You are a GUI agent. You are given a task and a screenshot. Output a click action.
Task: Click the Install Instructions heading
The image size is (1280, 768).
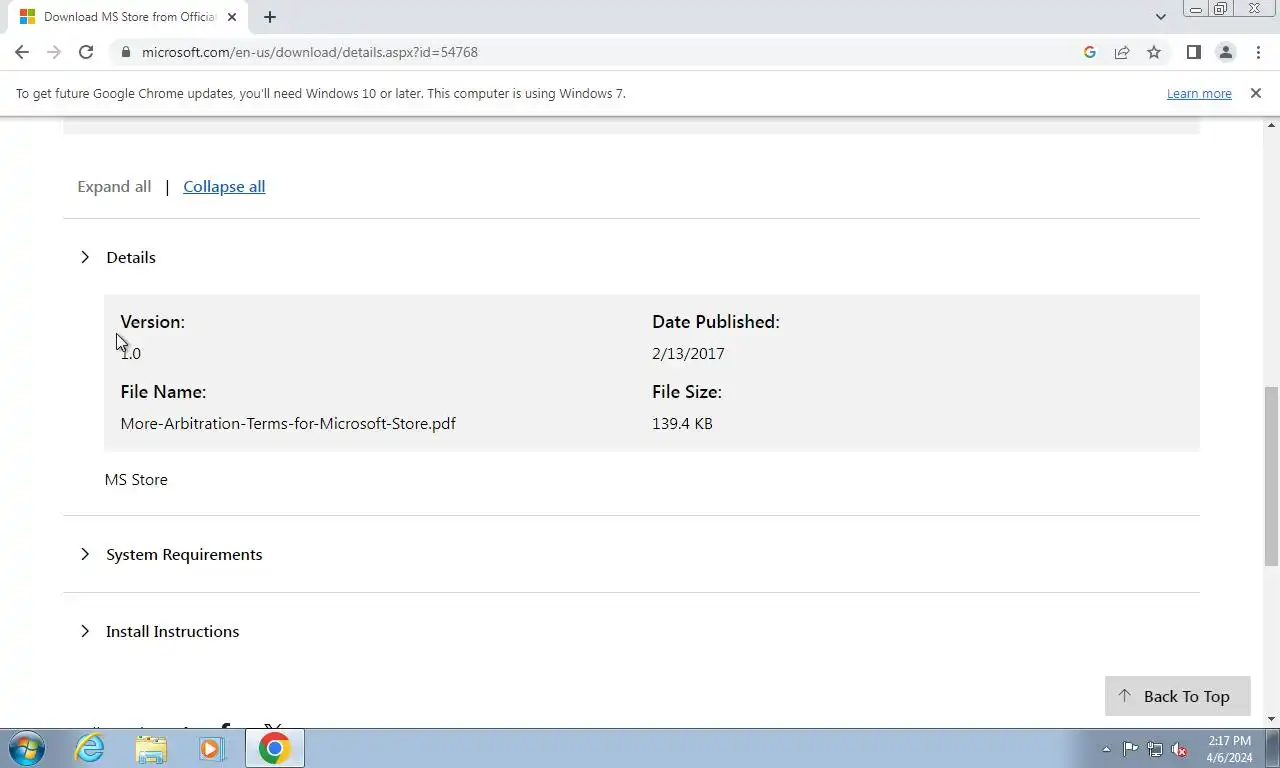click(172, 631)
